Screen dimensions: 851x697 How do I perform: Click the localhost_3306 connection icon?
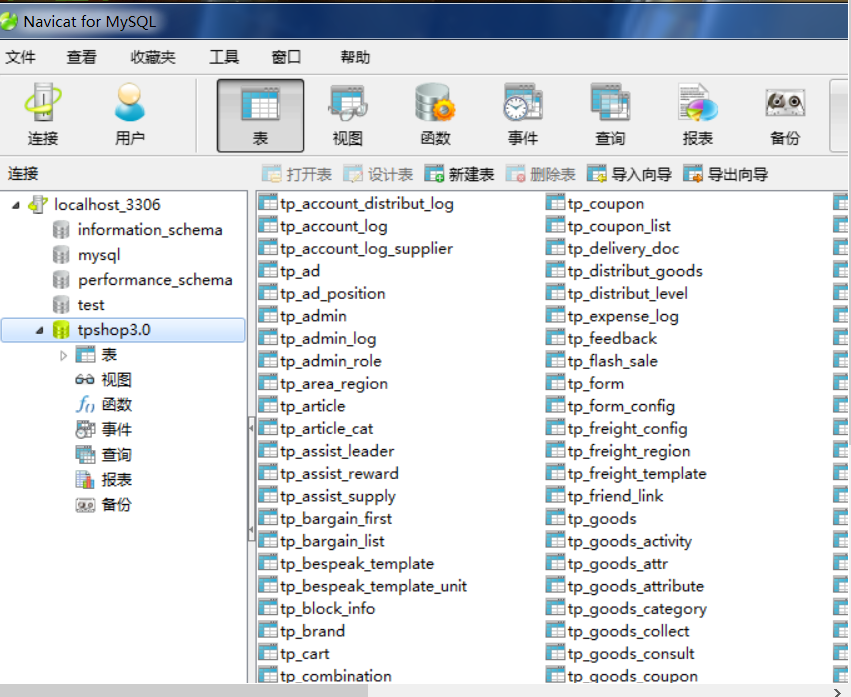[37, 205]
